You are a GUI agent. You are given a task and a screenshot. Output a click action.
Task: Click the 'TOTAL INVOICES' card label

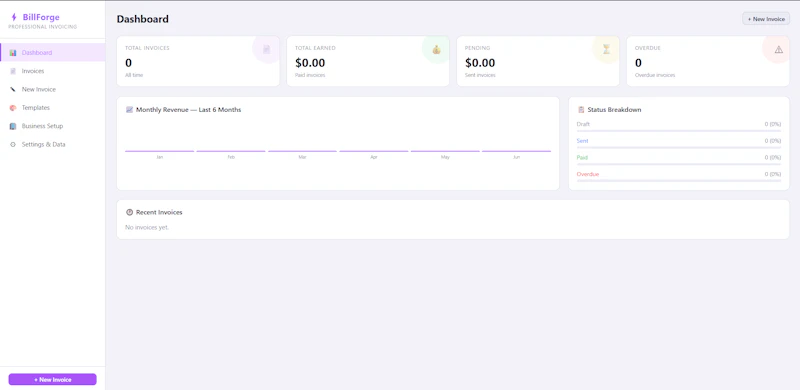147,48
